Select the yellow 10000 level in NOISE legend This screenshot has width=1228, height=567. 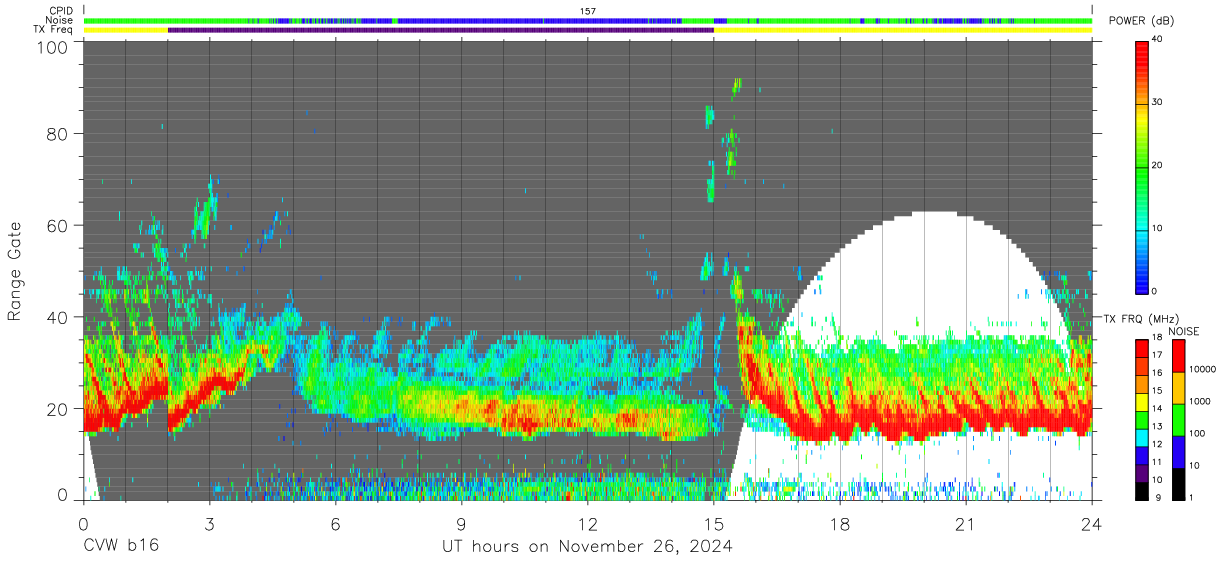tap(1178, 381)
